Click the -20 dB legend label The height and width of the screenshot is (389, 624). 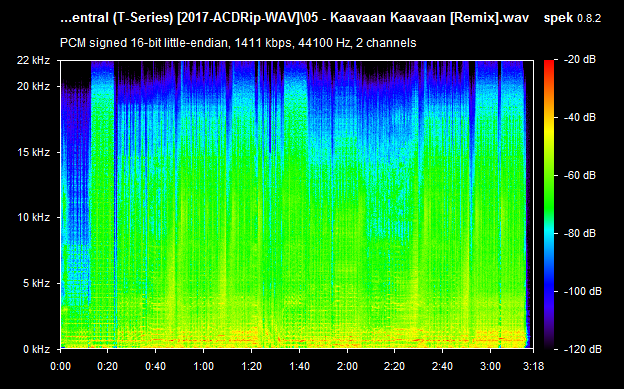[x=580, y=59]
